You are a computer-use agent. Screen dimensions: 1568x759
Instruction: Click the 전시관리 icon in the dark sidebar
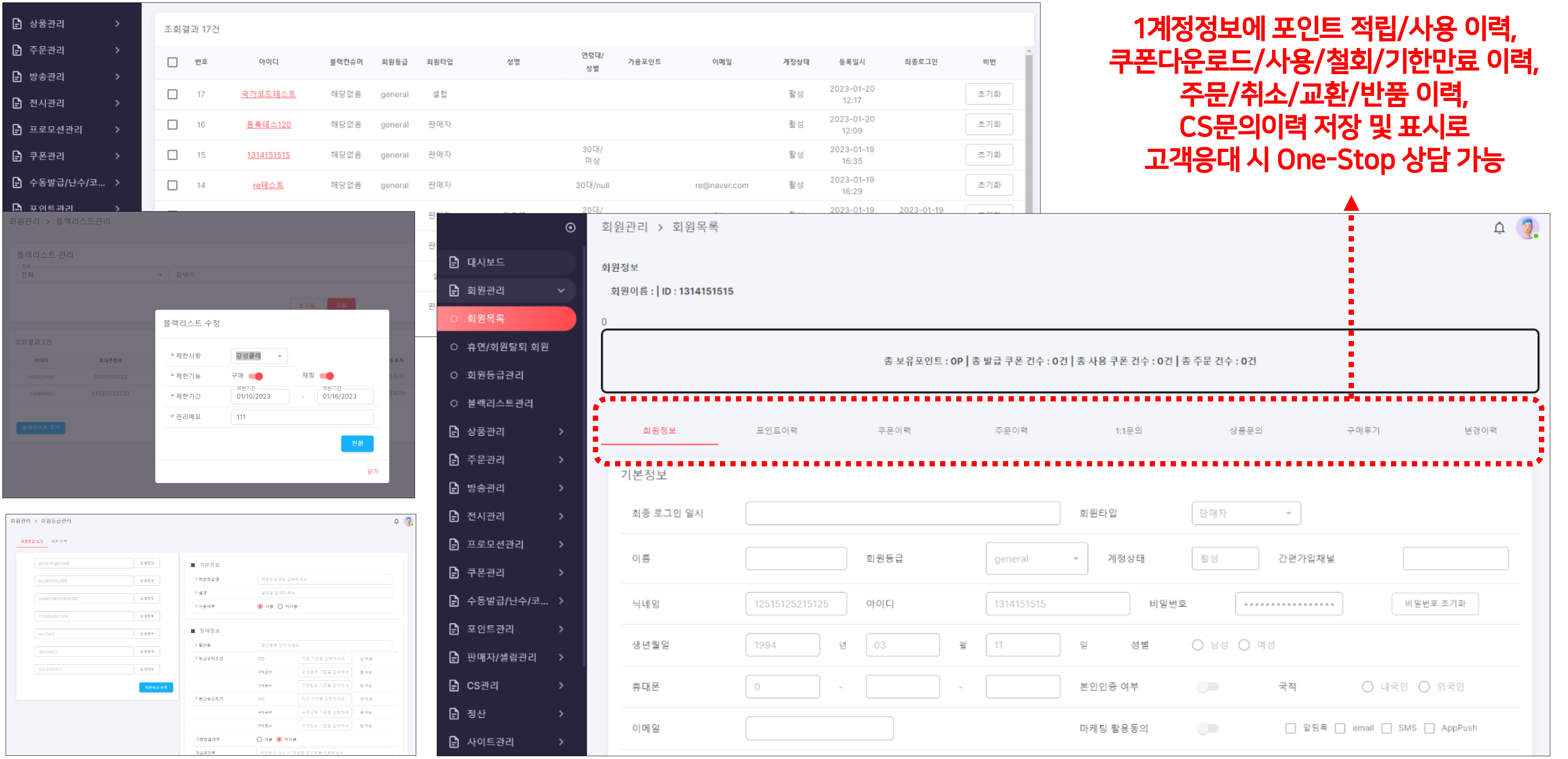point(454,516)
